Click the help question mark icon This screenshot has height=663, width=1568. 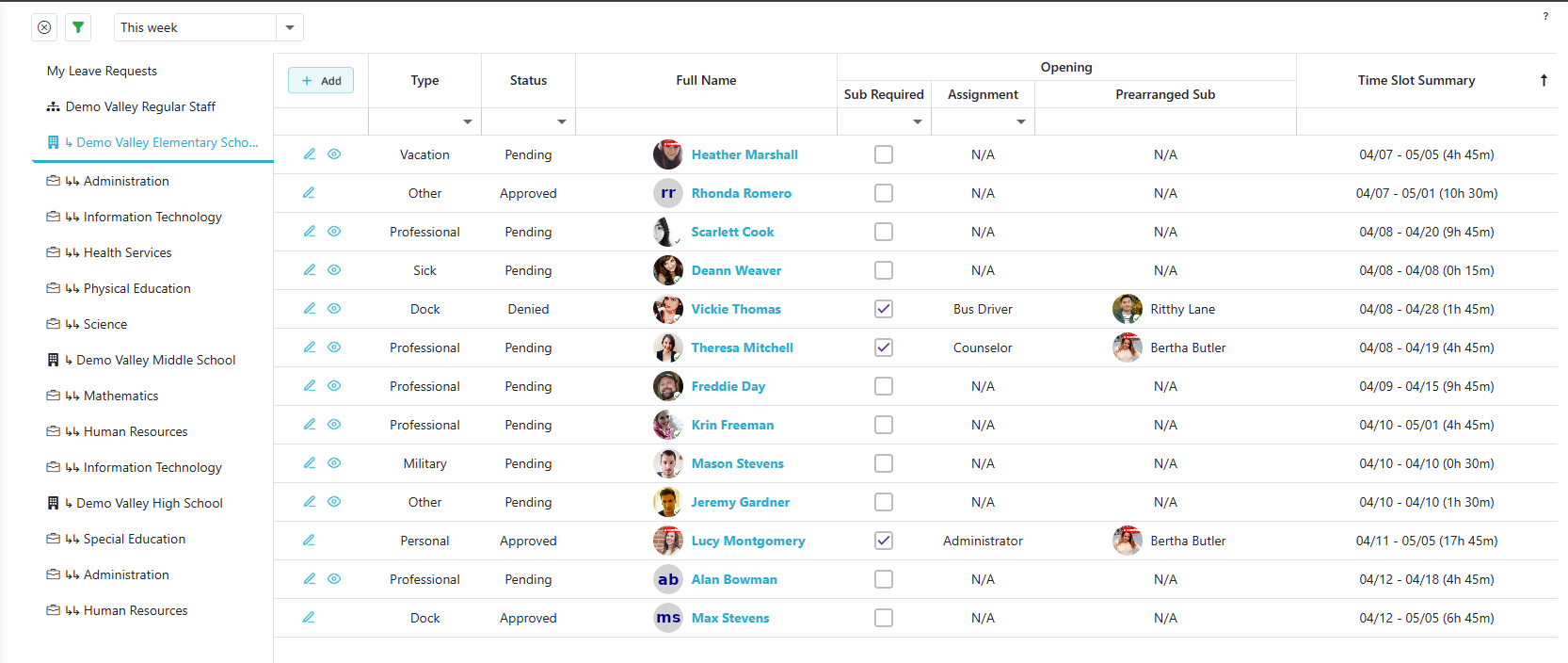[1545, 16]
